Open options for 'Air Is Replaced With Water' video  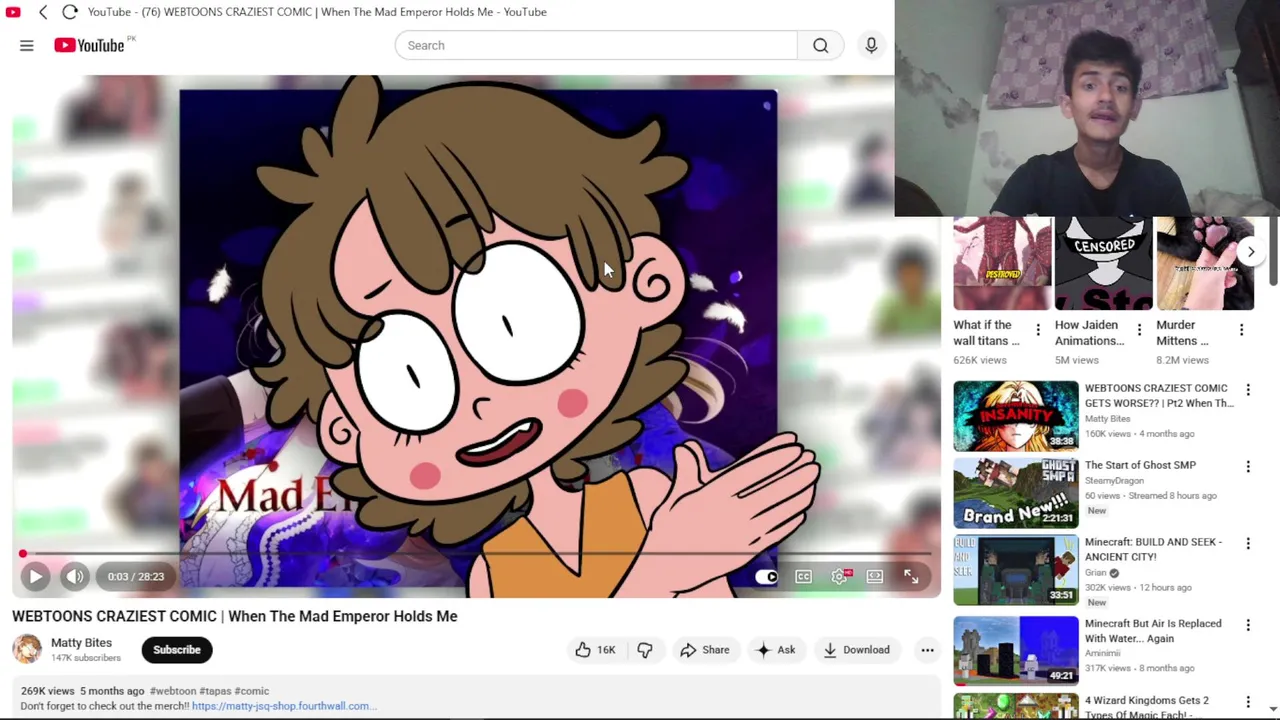coord(1248,625)
